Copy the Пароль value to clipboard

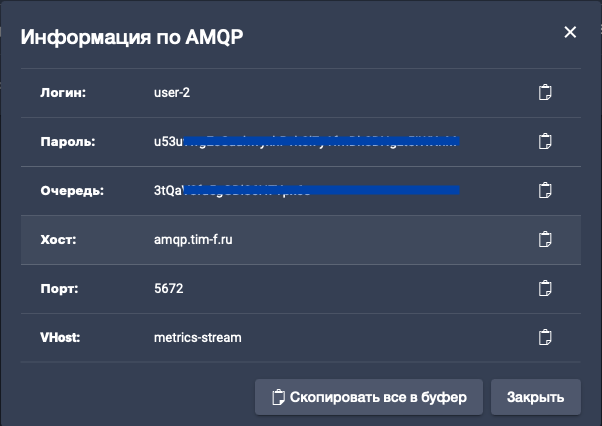pyautogui.click(x=545, y=142)
